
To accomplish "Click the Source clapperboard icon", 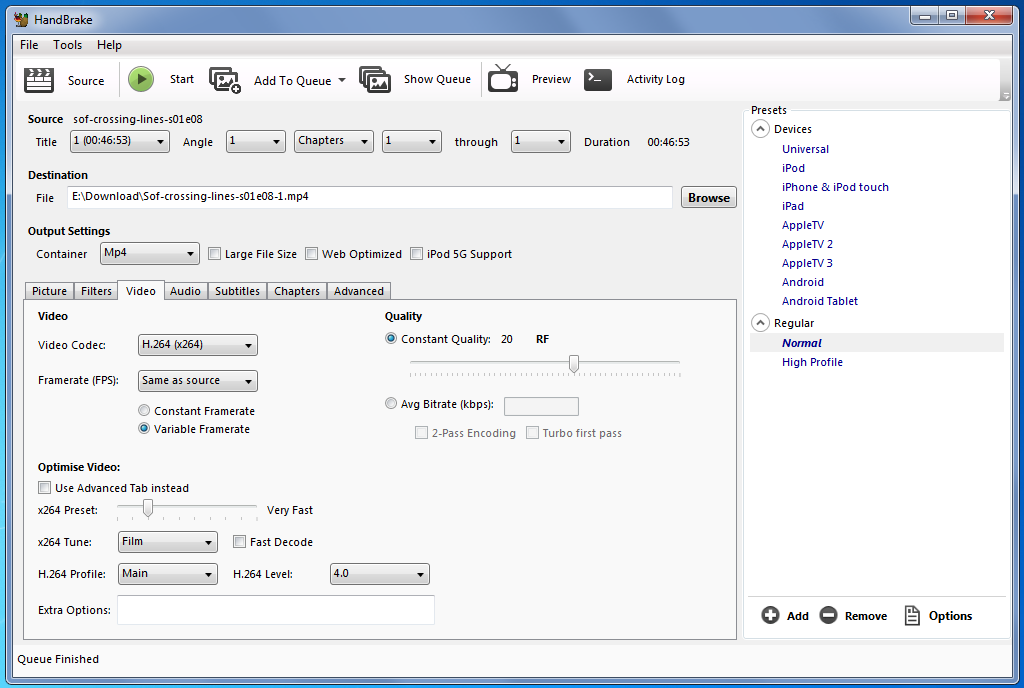I will point(39,80).
